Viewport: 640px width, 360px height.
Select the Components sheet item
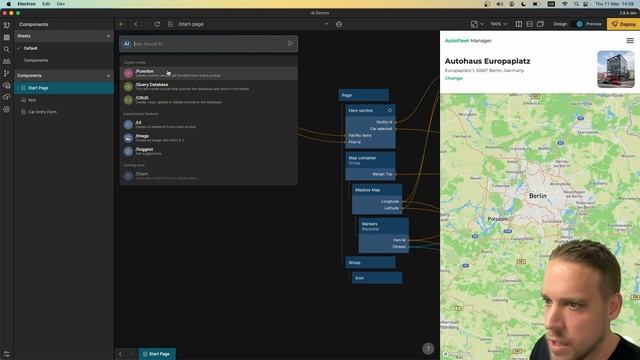click(64, 60)
